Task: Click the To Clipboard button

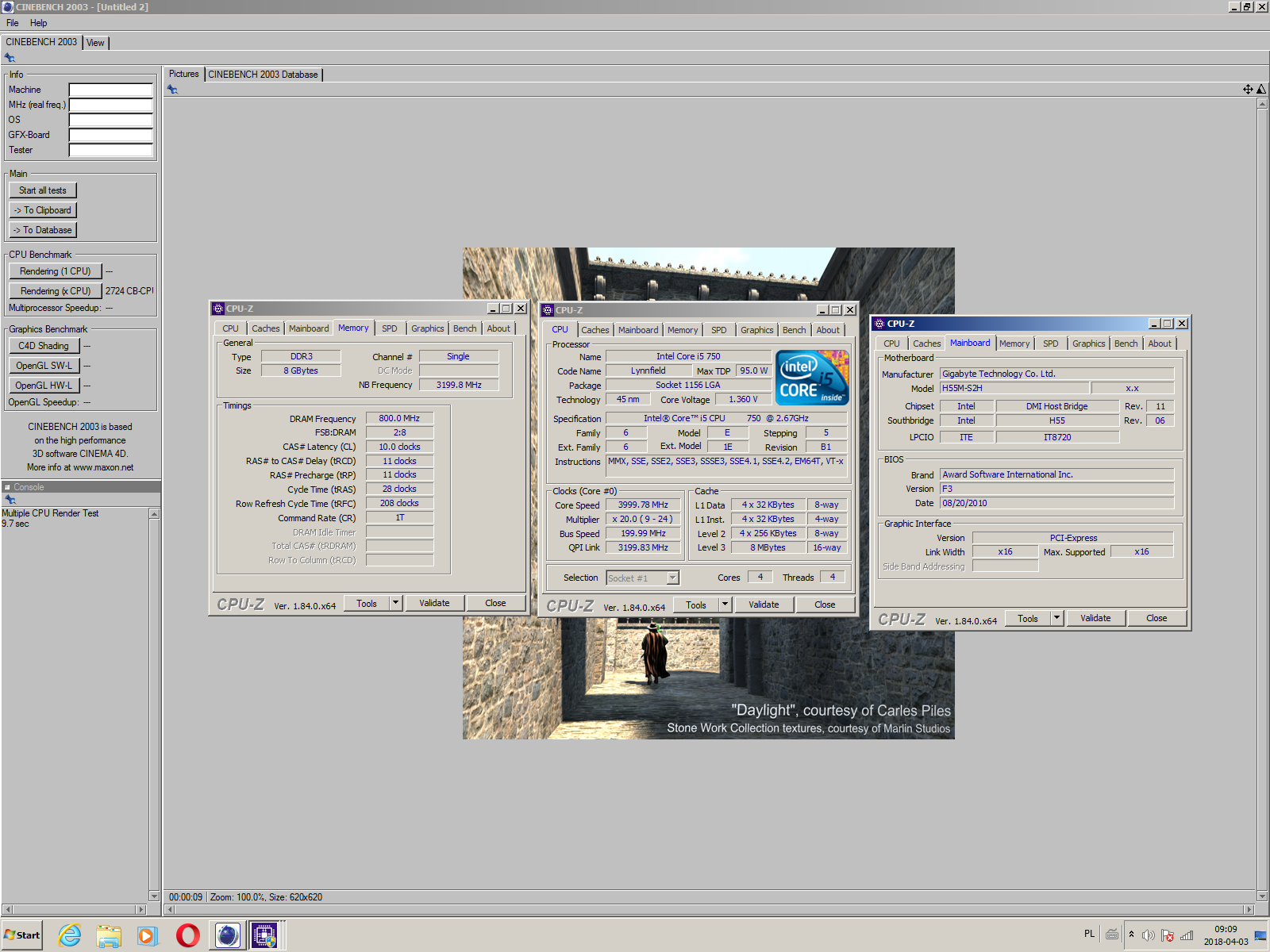Action: click(x=43, y=210)
